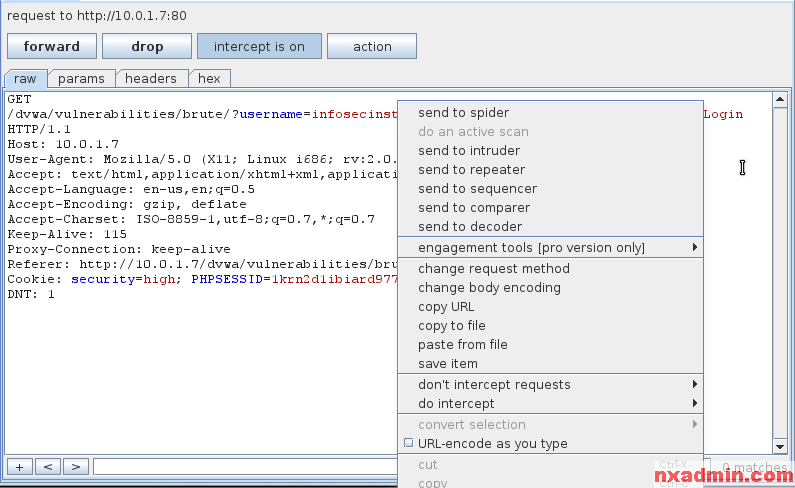Choose 'send to spider' from context menu
The image size is (795, 488).
click(x=551, y=113)
